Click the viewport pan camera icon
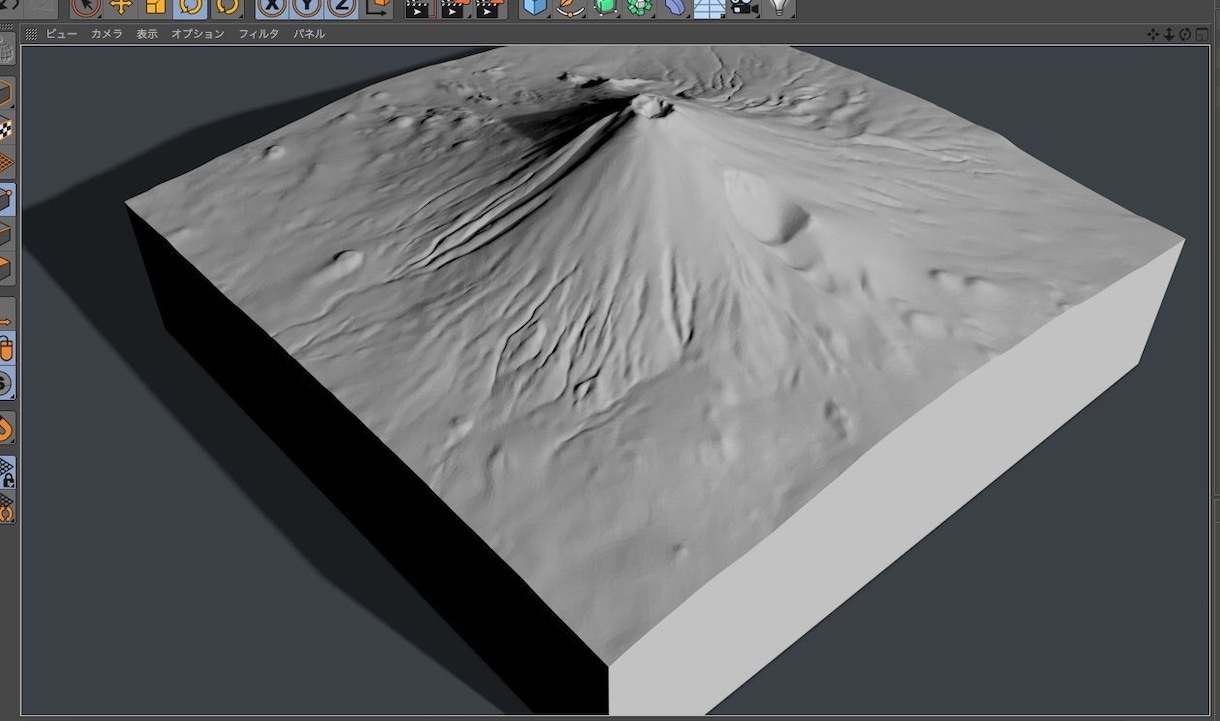 [1153, 34]
